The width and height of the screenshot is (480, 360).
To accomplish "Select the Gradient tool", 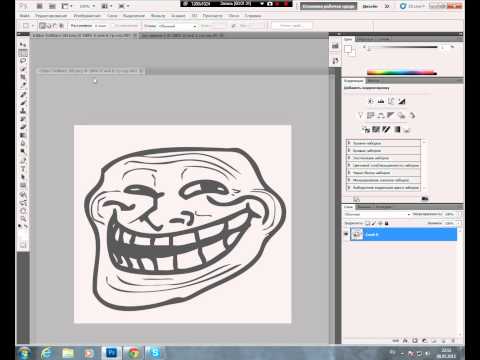I will 23,135.
